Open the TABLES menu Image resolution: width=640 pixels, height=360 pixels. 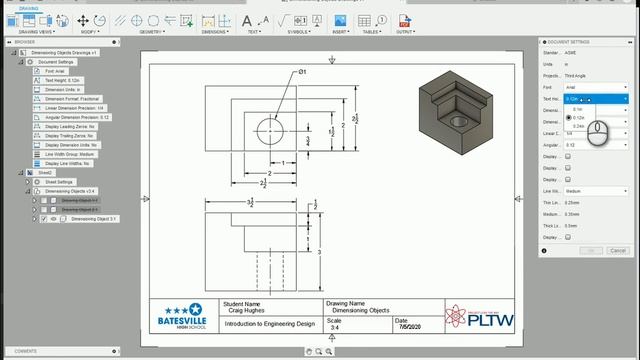pos(372,32)
